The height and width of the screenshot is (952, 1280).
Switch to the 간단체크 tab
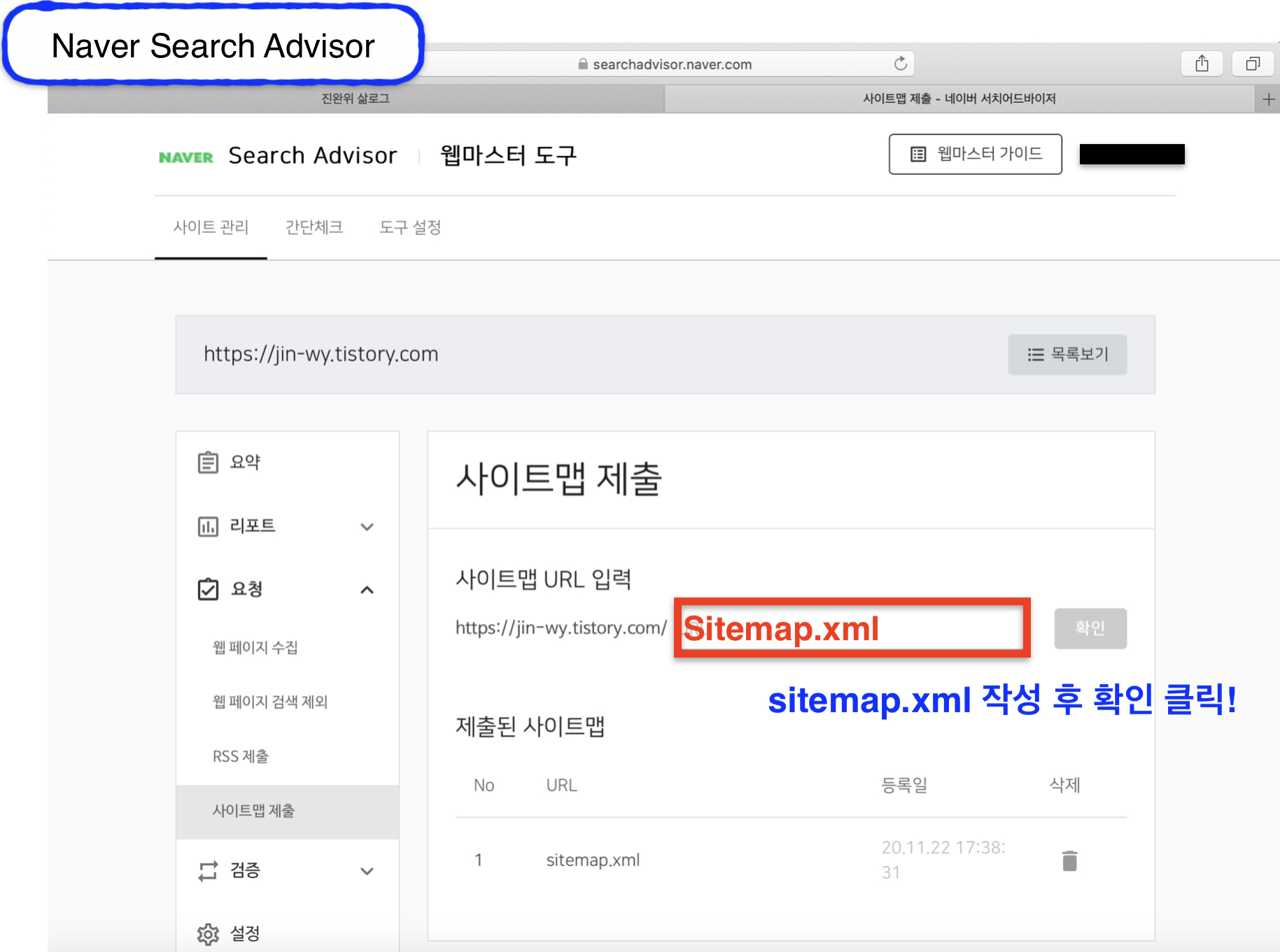pyautogui.click(x=314, y=227)
